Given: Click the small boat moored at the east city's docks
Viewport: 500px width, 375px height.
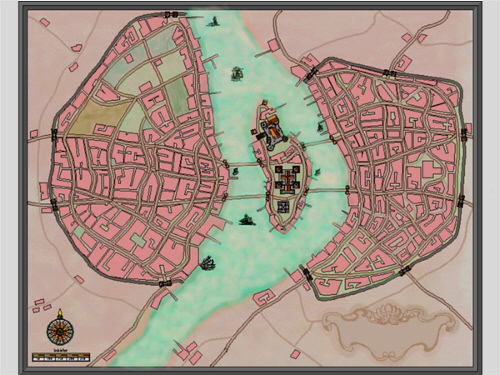Looking at the screenshot, I should pos(321,127).
